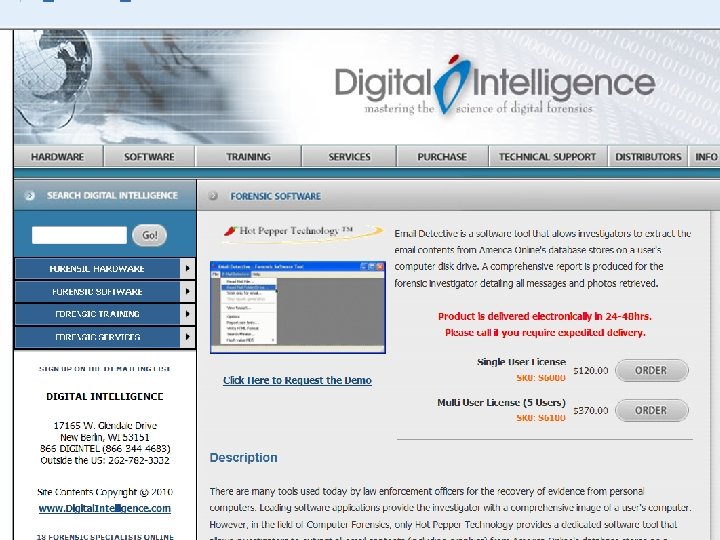Click the $370.00 price
This screenshot has height=540, width=720.
pyautogui.click(x=591, y=411)
